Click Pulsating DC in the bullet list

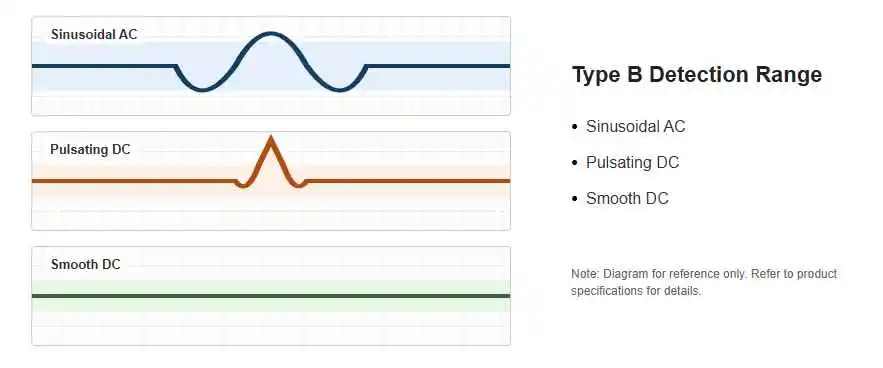632,162
